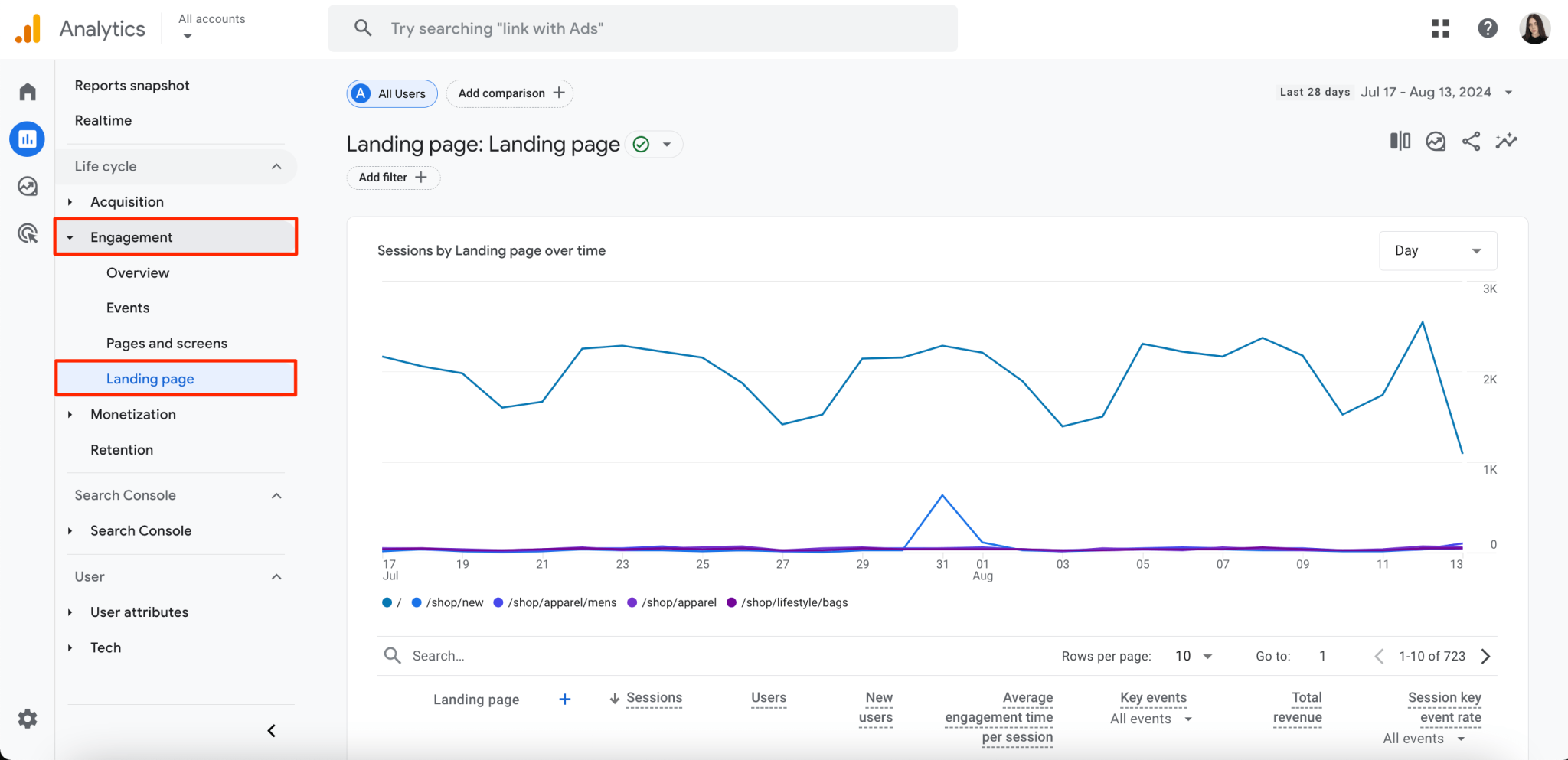Image resolution: width=1568 pixels, height=760 pixels.
Task: Open the Home icon in left navigation
Action: click(x=27, y=91)
